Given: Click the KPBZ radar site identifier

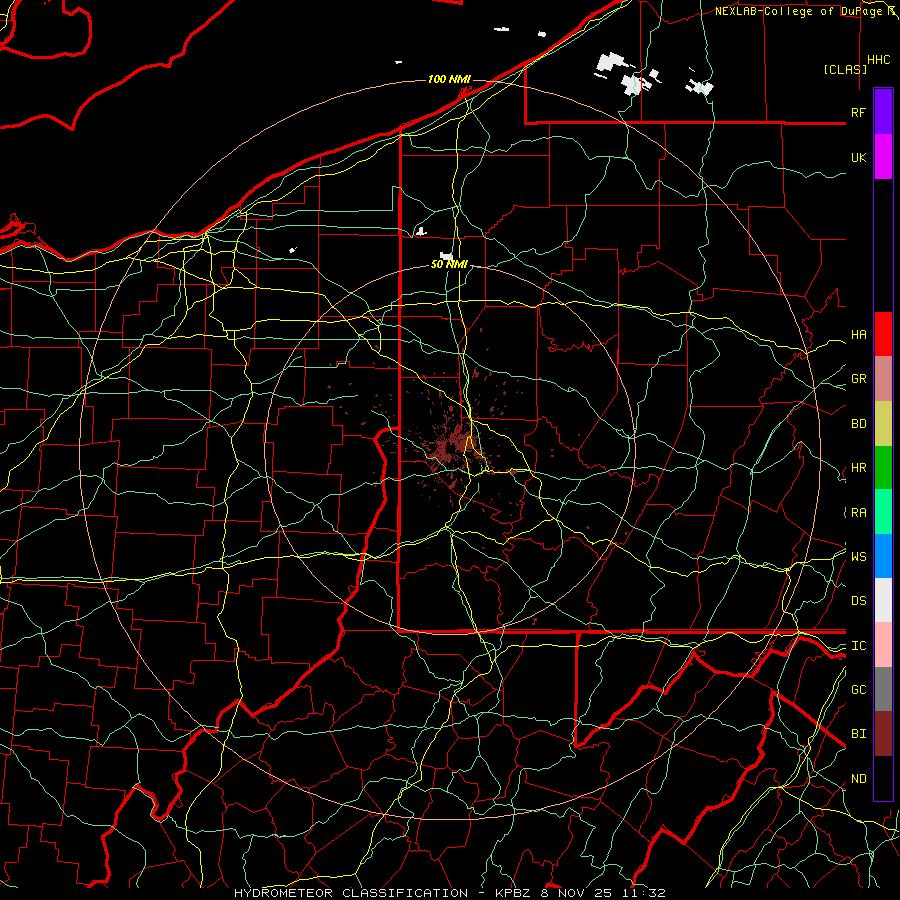Looking at the screenshot, I should click(x=514, y=893).
